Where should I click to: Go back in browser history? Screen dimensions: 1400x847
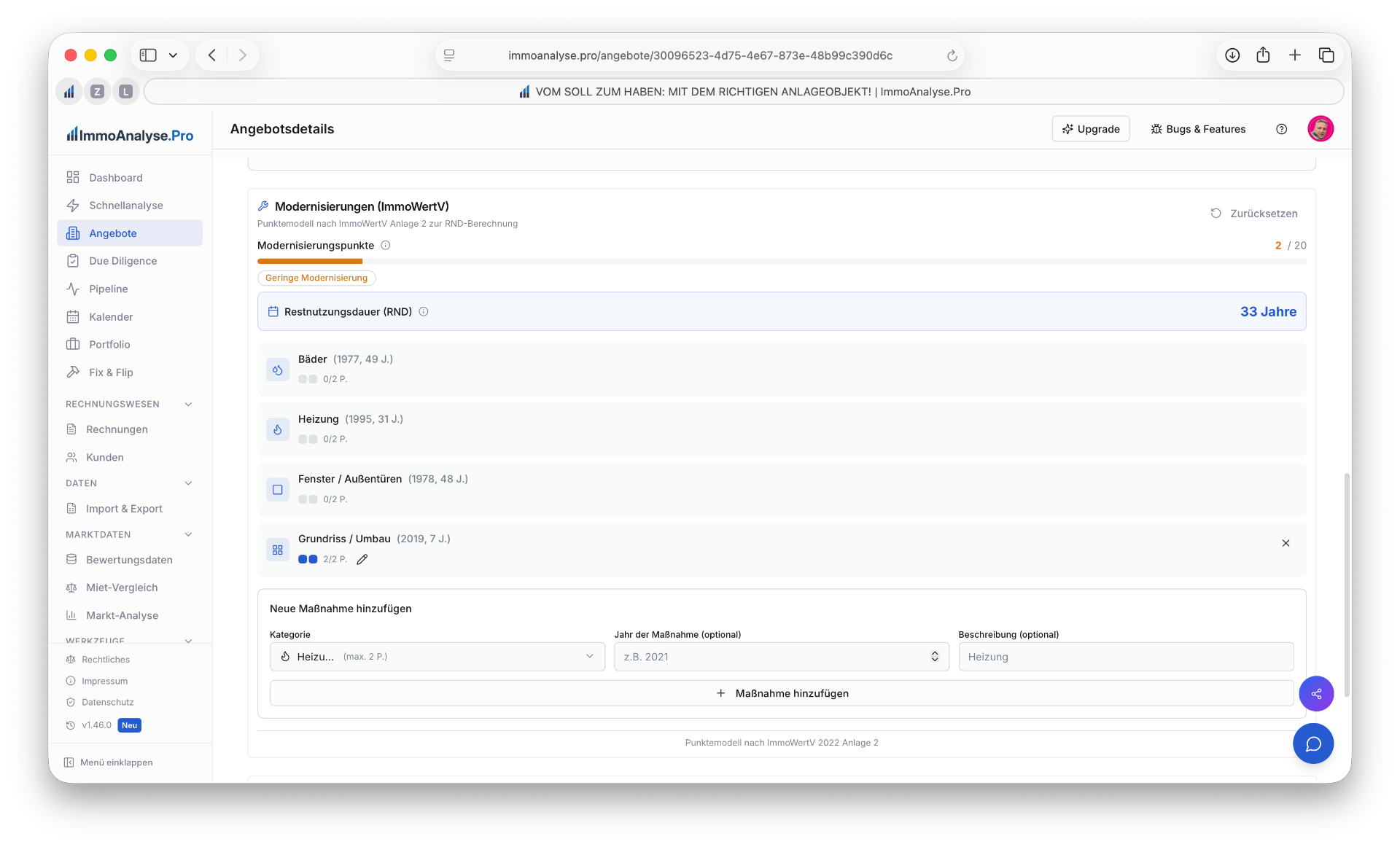point(211,55)
